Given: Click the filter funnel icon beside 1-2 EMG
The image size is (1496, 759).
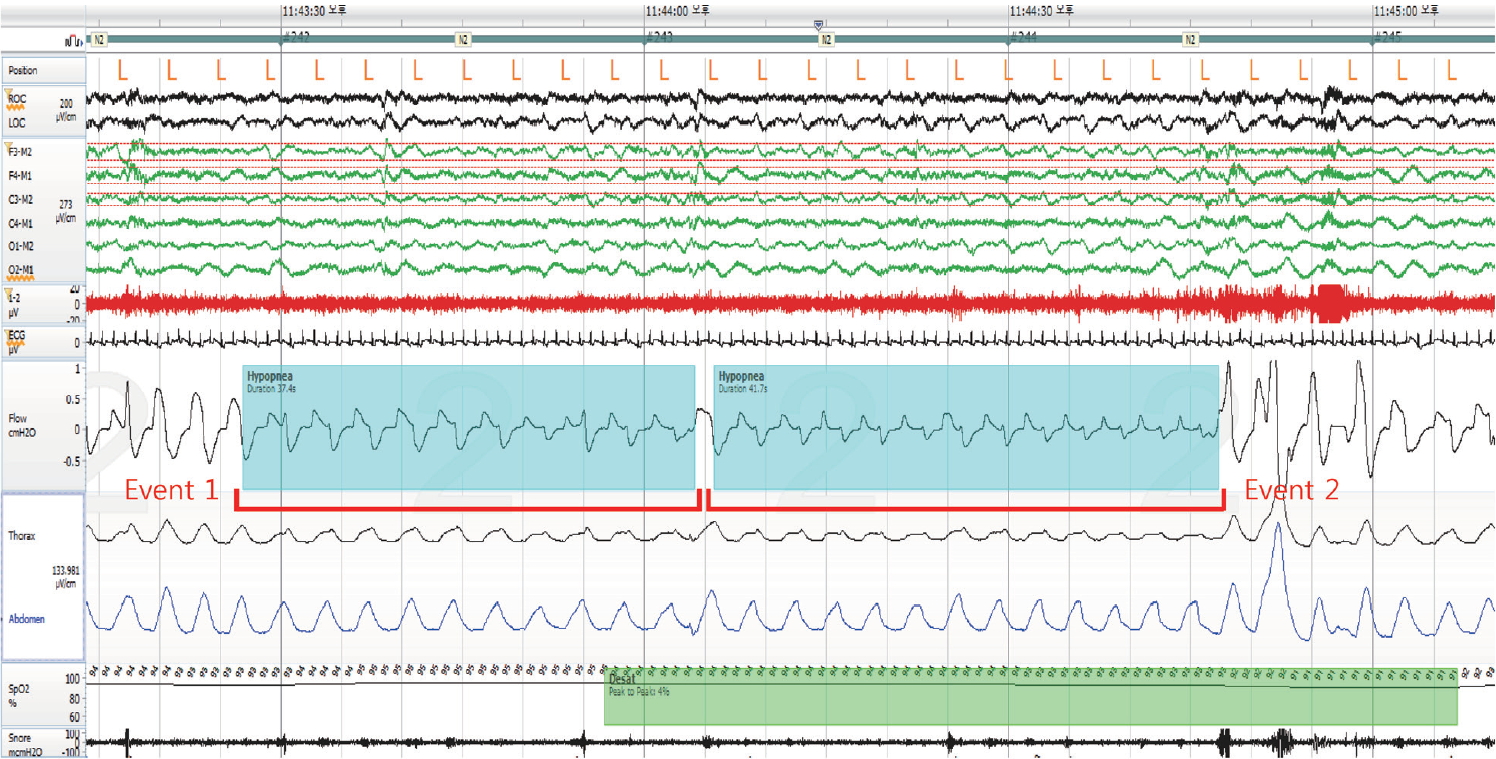Looking at the screenshot, I should point(9,293).
